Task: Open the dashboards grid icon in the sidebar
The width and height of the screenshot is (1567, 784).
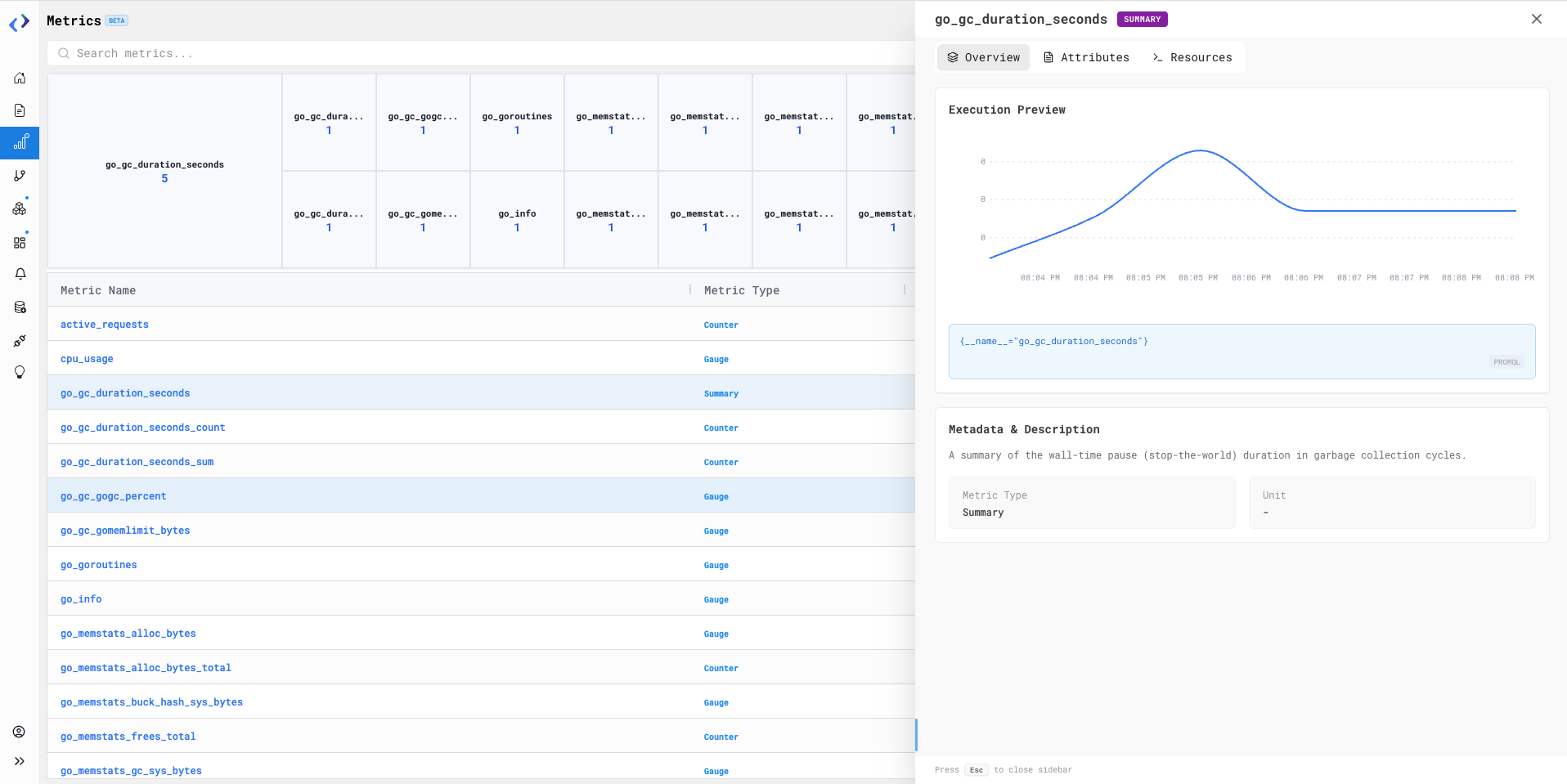Action: pyautogui.click(x=20, y=242)
